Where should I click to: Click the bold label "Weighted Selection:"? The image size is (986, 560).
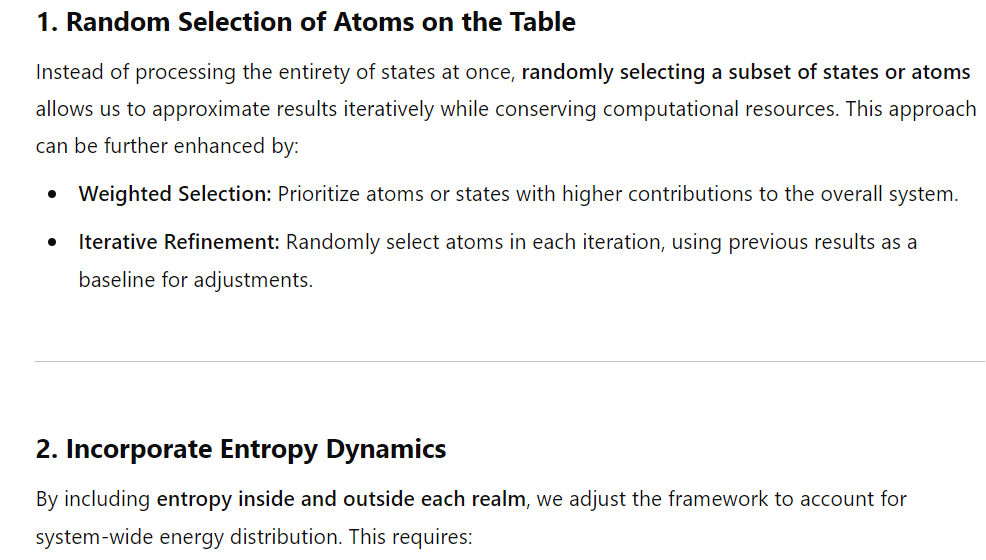(x=175, y=194)
